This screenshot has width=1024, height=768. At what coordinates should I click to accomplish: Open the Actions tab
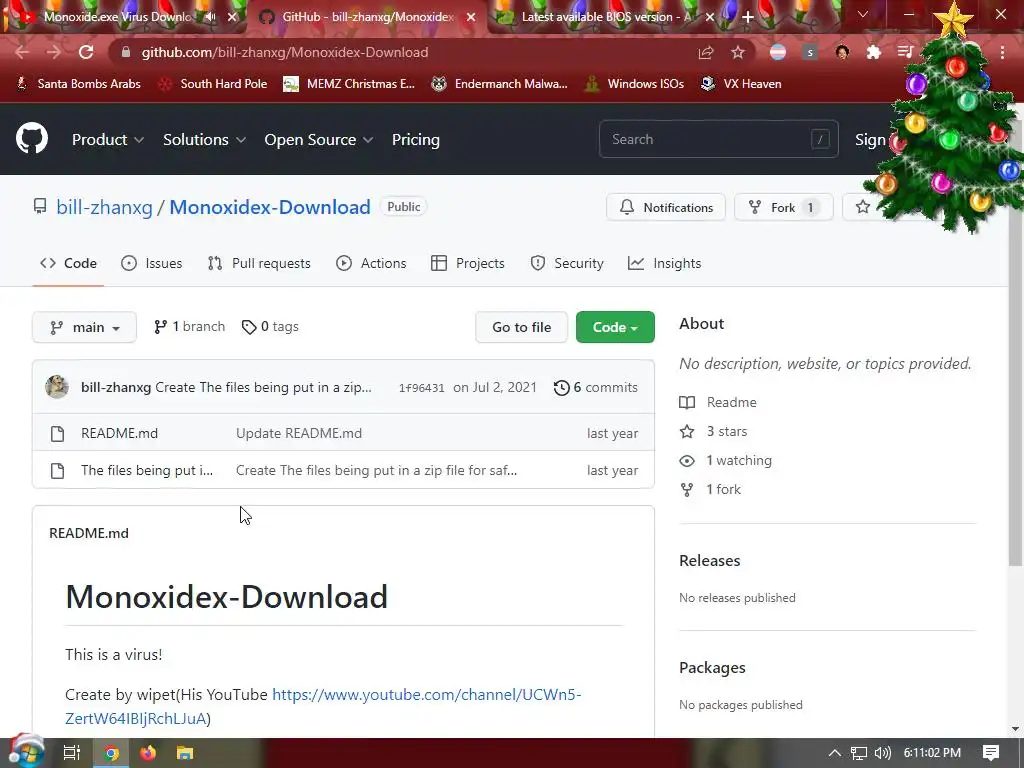click(x=371, y=263)
